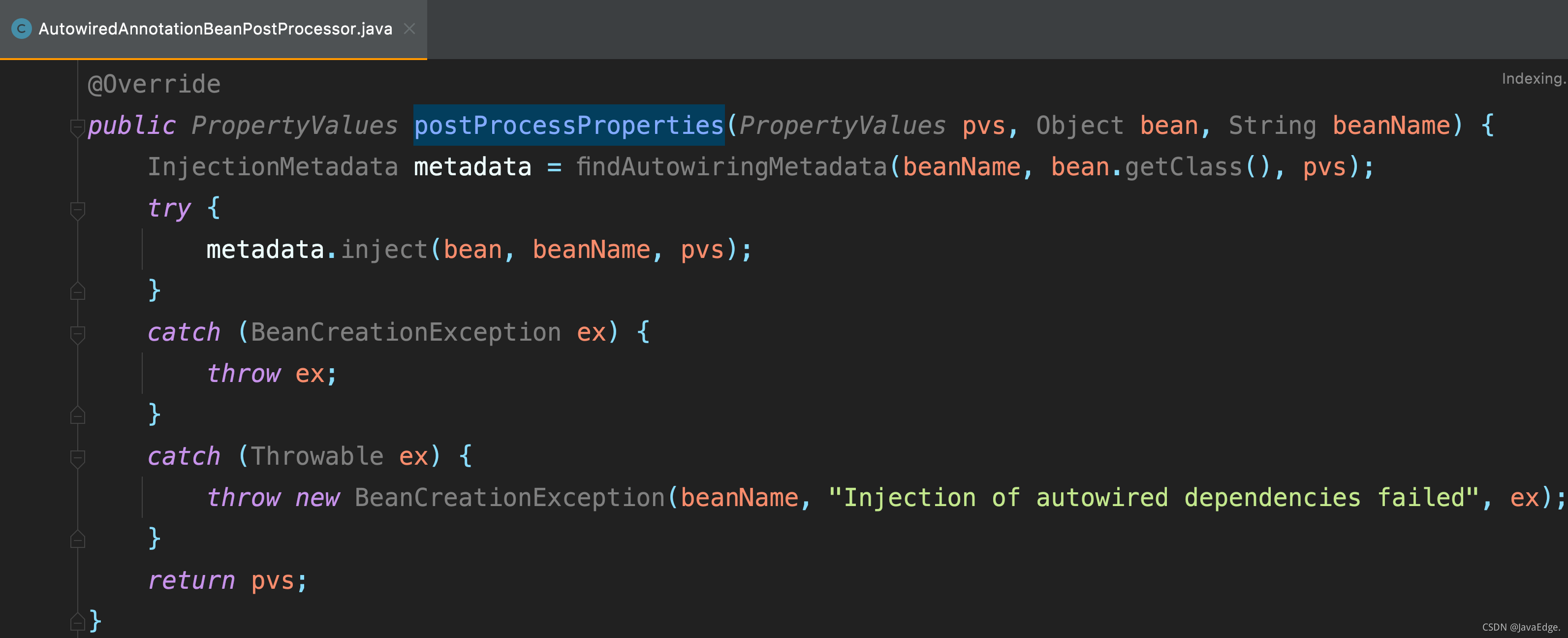Viewport: 1568px width, 638px height.
Task: Collapse the postProcessProperties method fold marker
Action: tap(77, 127)
